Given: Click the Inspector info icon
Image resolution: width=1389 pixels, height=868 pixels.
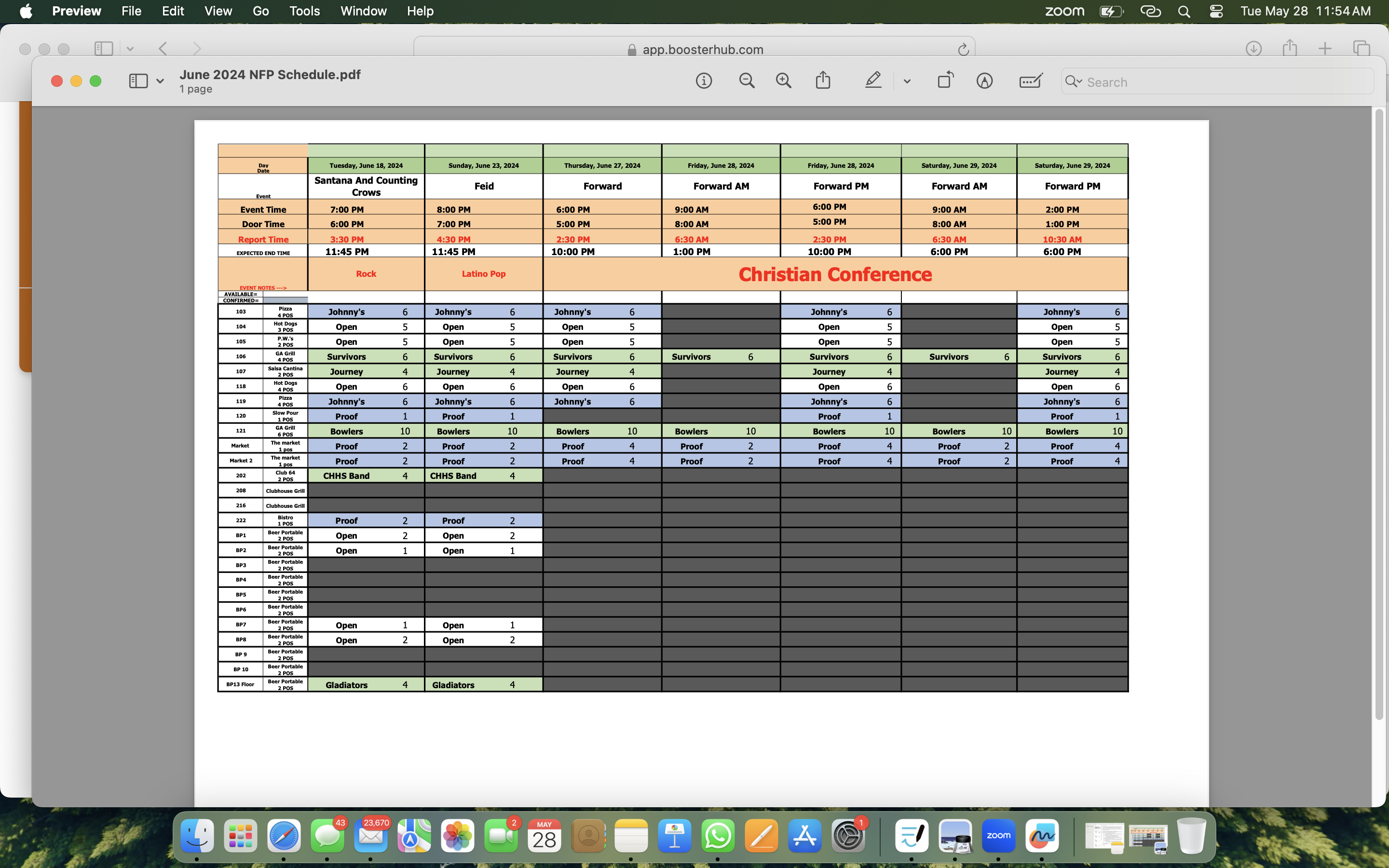Looking at the screenshot, I should click(704, 81).
